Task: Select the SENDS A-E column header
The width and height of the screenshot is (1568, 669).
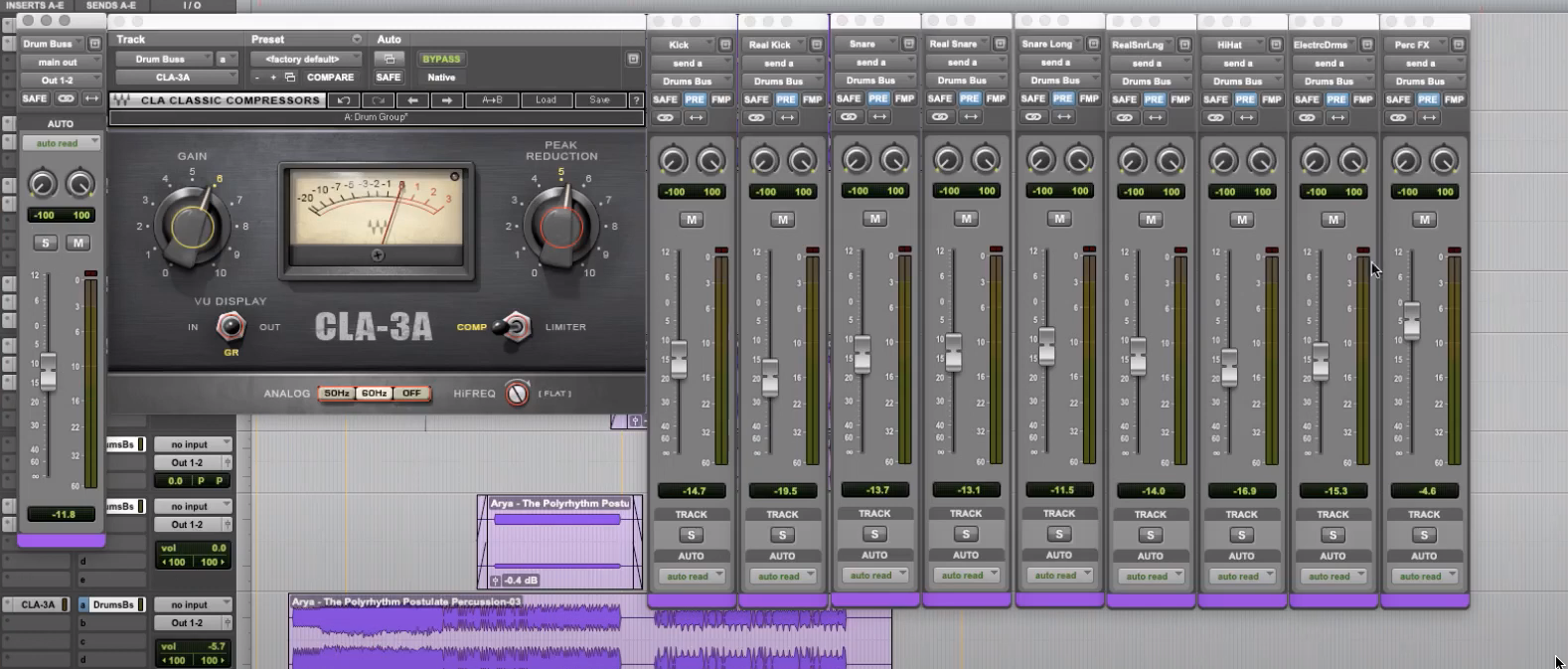Action: coord(111,6)
